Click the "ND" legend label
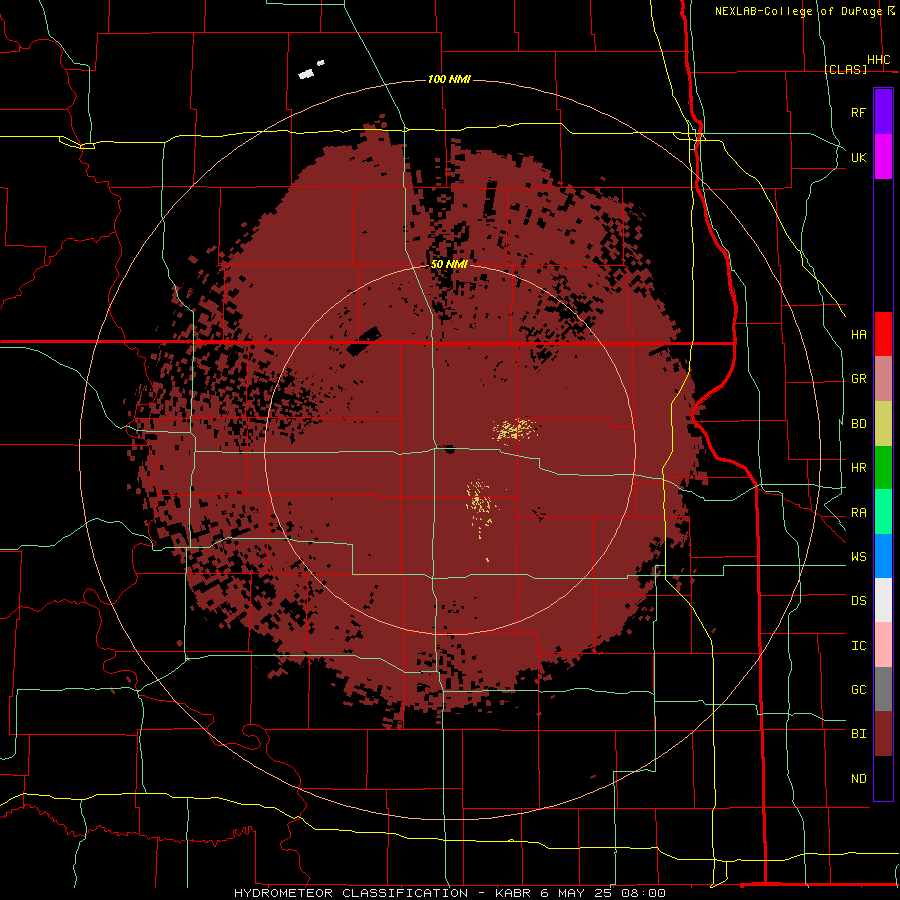This screenshot has width=900, height=900. (858, 778)
